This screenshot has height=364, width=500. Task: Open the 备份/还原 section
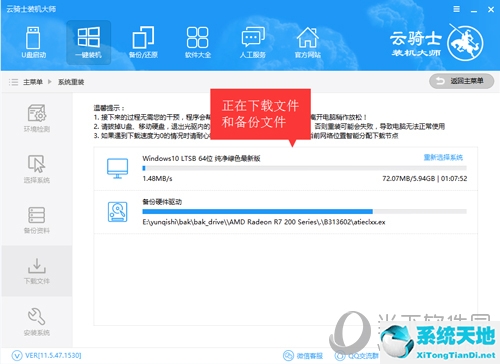click(143, 42)
